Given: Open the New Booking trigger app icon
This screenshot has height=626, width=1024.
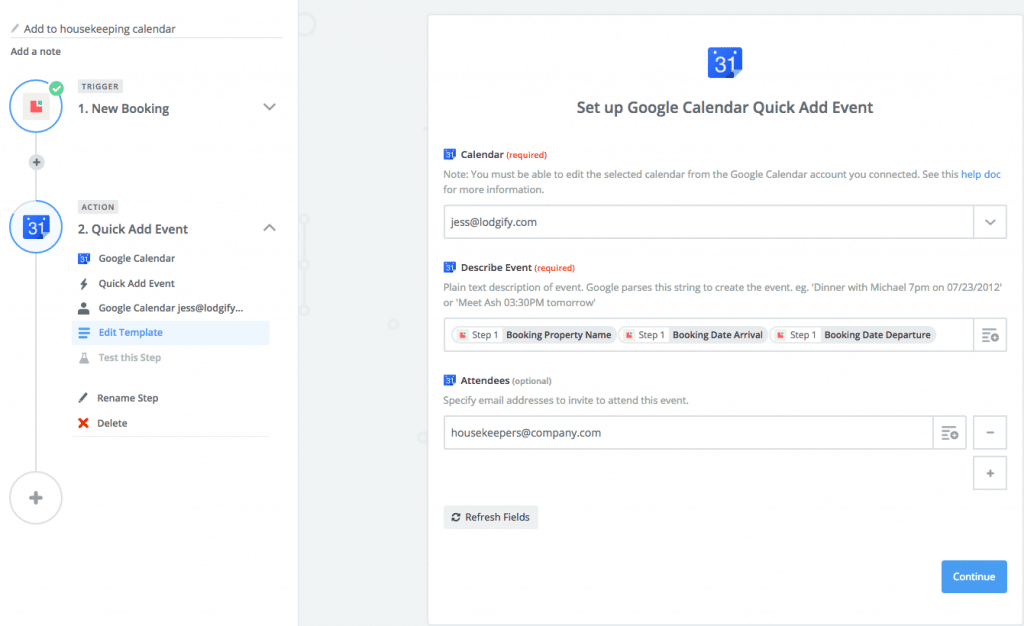Looking at the screenshot, I should 36,106.
